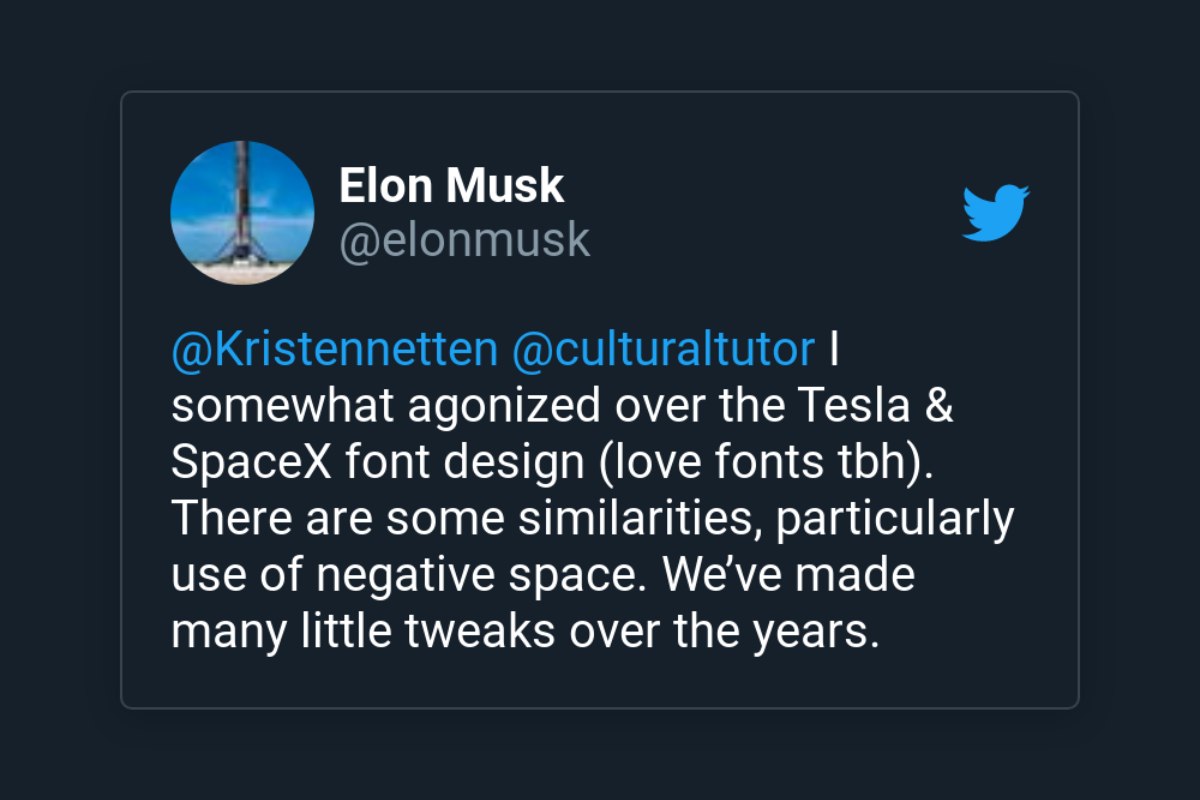The height and width of the screenshot is (800, 1200).
Task: Open the @elonmusk handle
Action: click(465, 241)
